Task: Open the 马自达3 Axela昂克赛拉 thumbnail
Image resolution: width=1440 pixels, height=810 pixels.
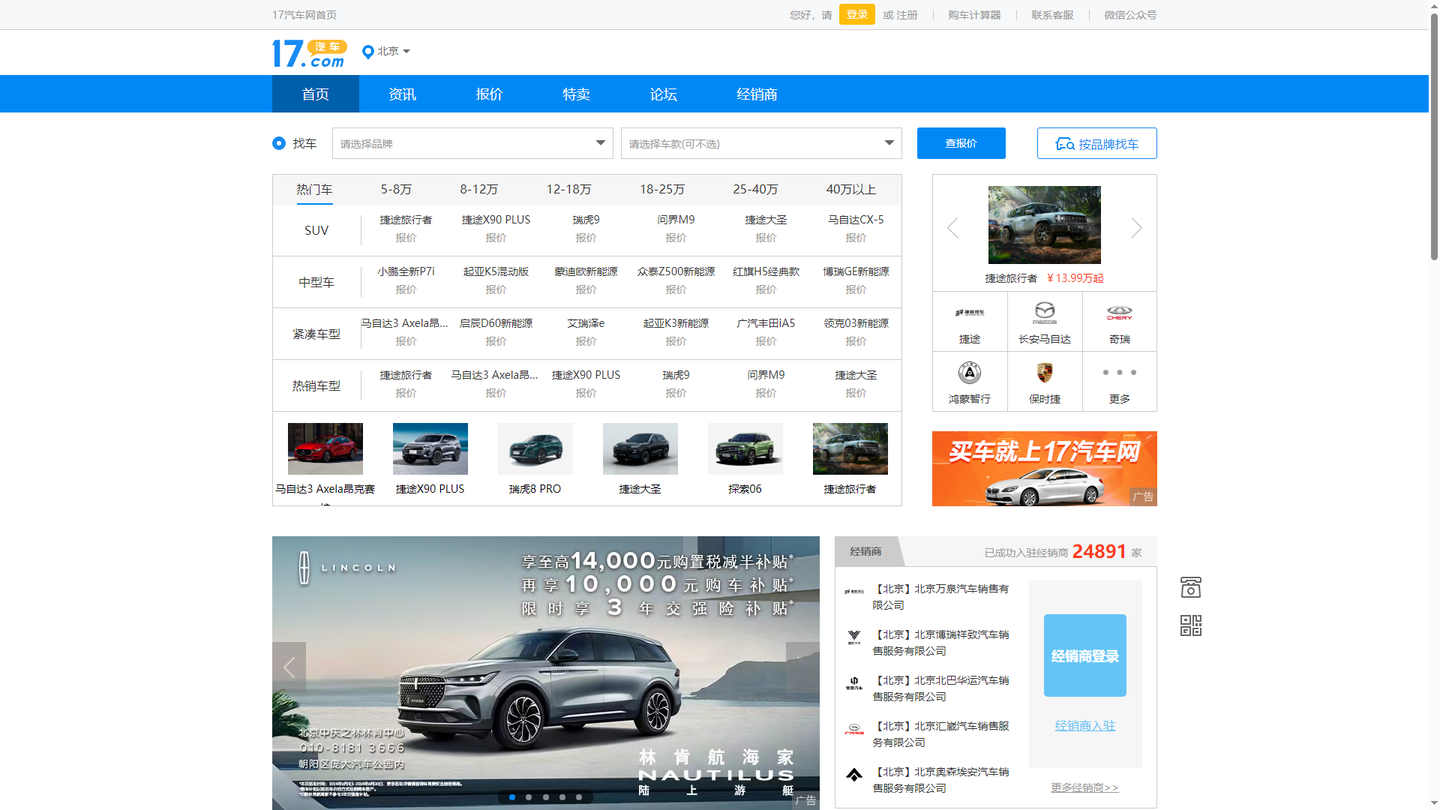Action: 325,448
